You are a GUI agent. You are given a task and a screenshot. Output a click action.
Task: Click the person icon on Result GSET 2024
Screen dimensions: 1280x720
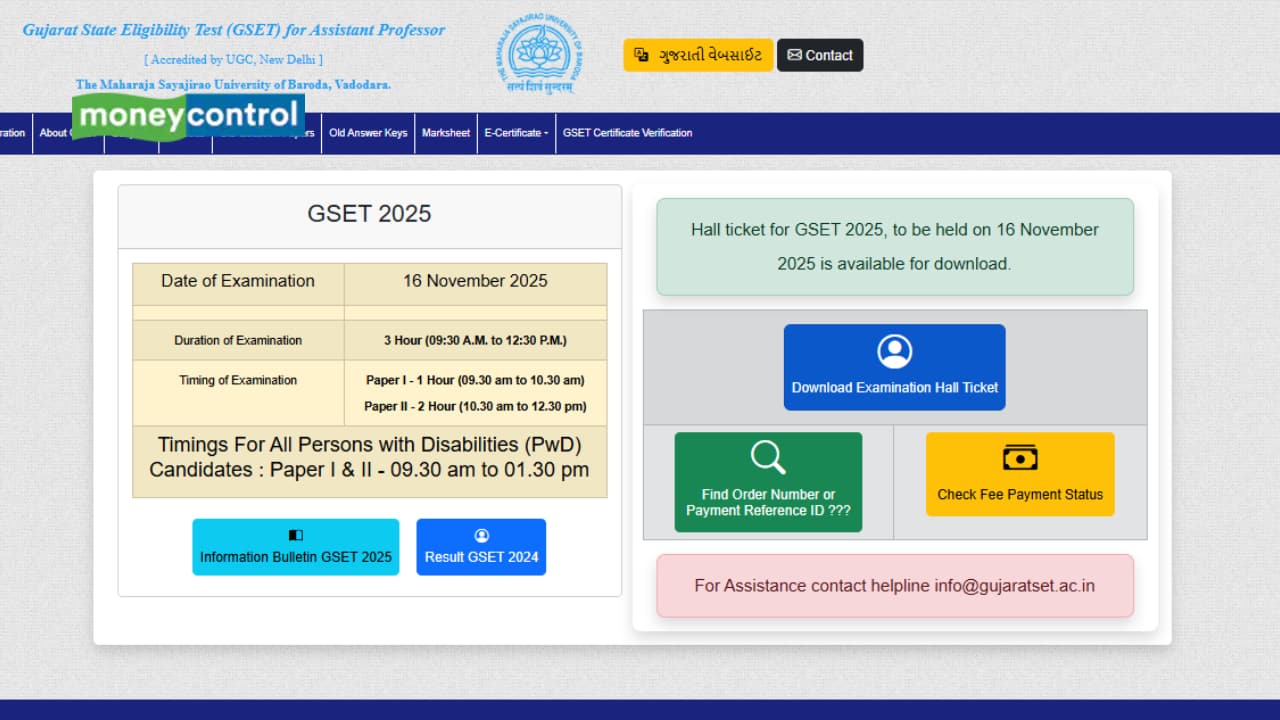pos(481,536)
